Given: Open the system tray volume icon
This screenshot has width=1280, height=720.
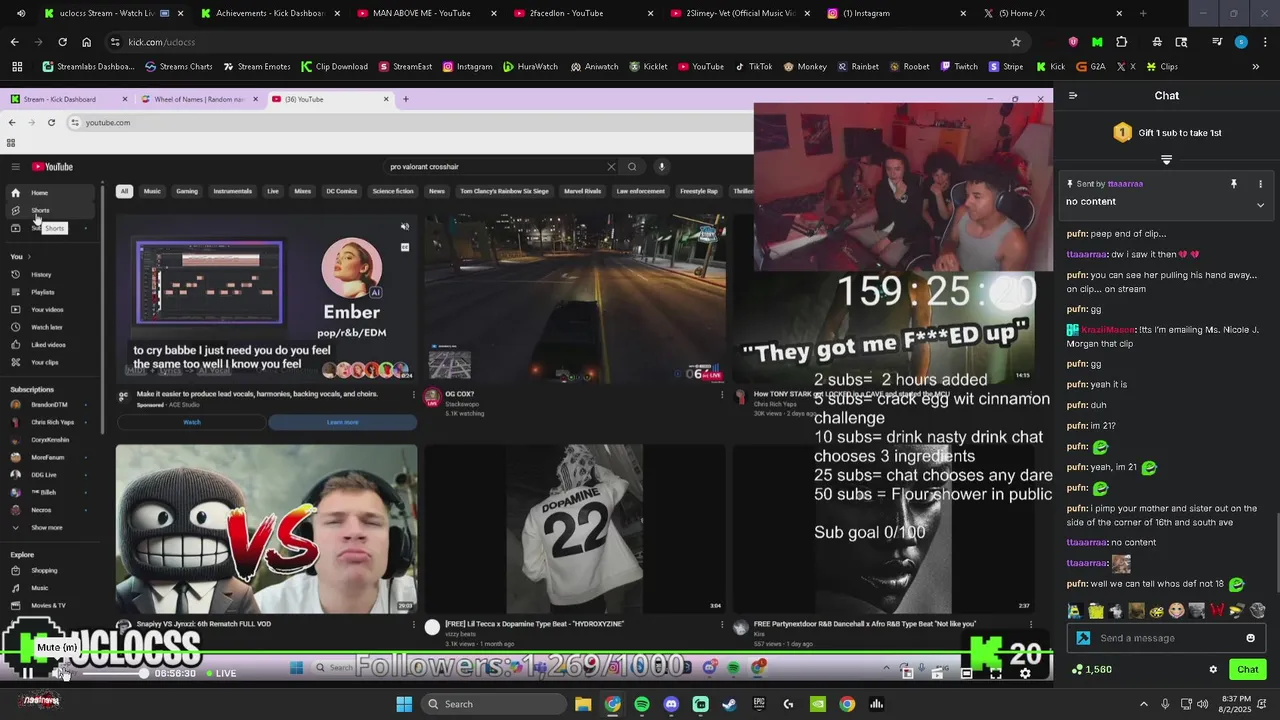Looking at the screenshot, I should click(1202, 704).
